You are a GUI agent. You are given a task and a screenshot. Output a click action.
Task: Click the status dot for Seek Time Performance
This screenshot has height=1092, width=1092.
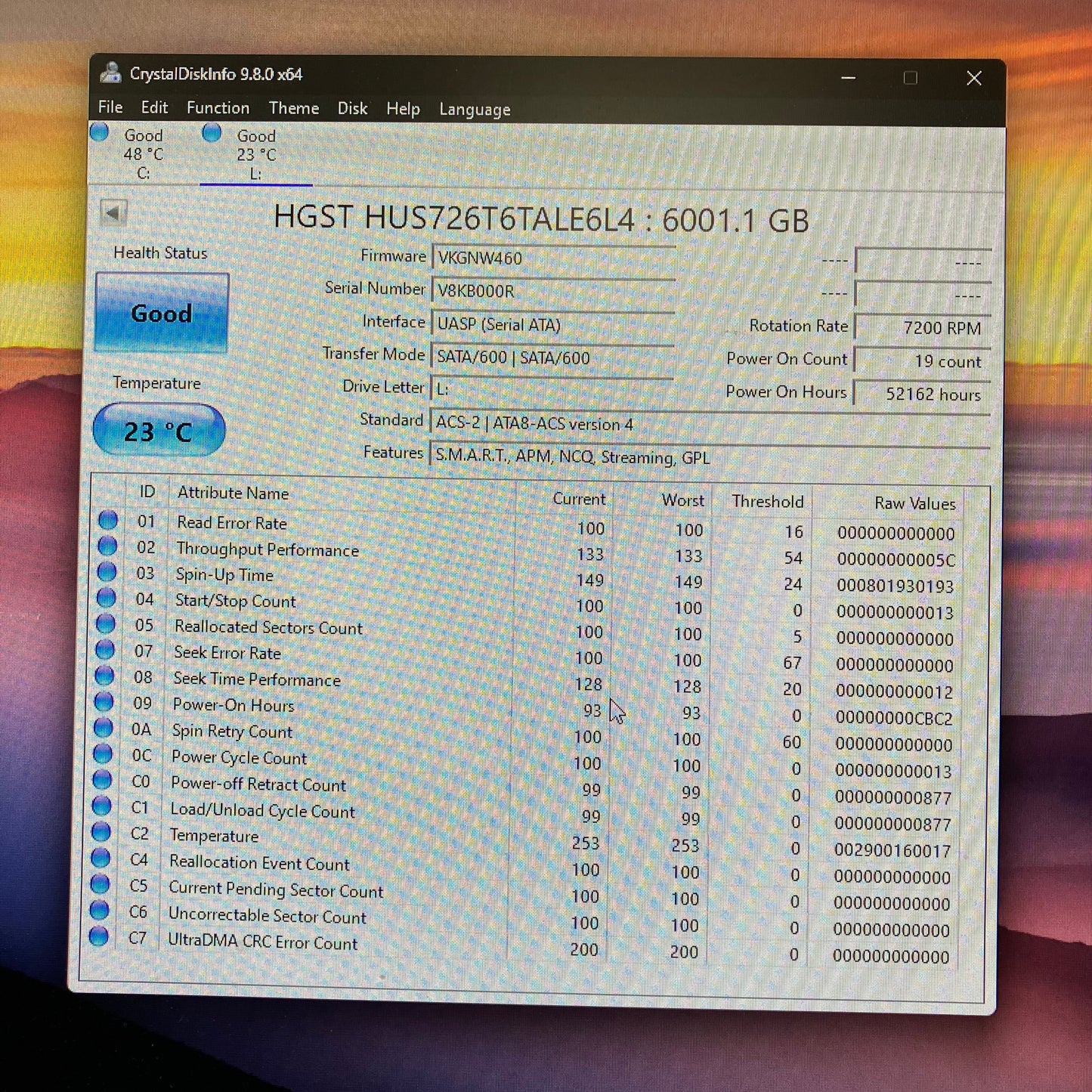click(104, 676)
